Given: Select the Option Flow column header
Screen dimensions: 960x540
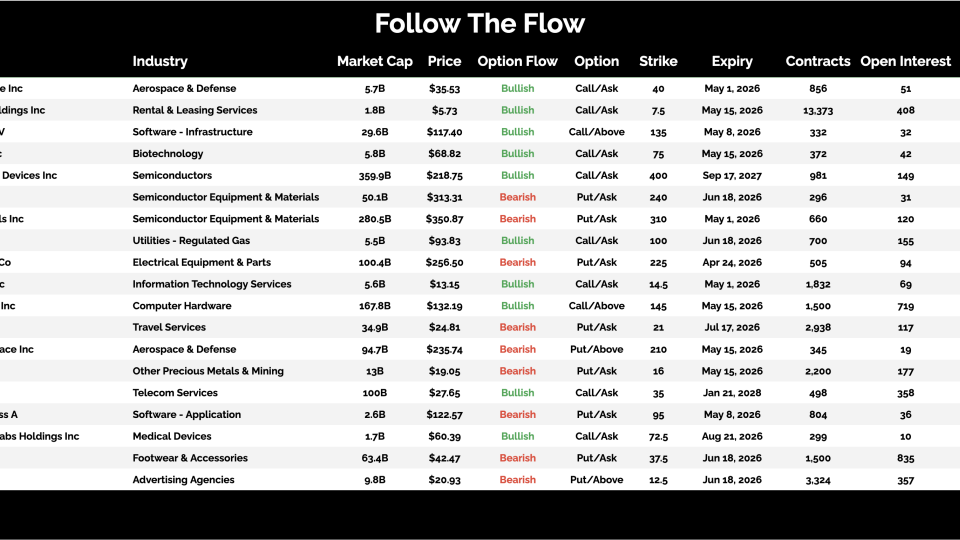Looking at the screenshot, I should pyautogui.click(x=517, y=61).
